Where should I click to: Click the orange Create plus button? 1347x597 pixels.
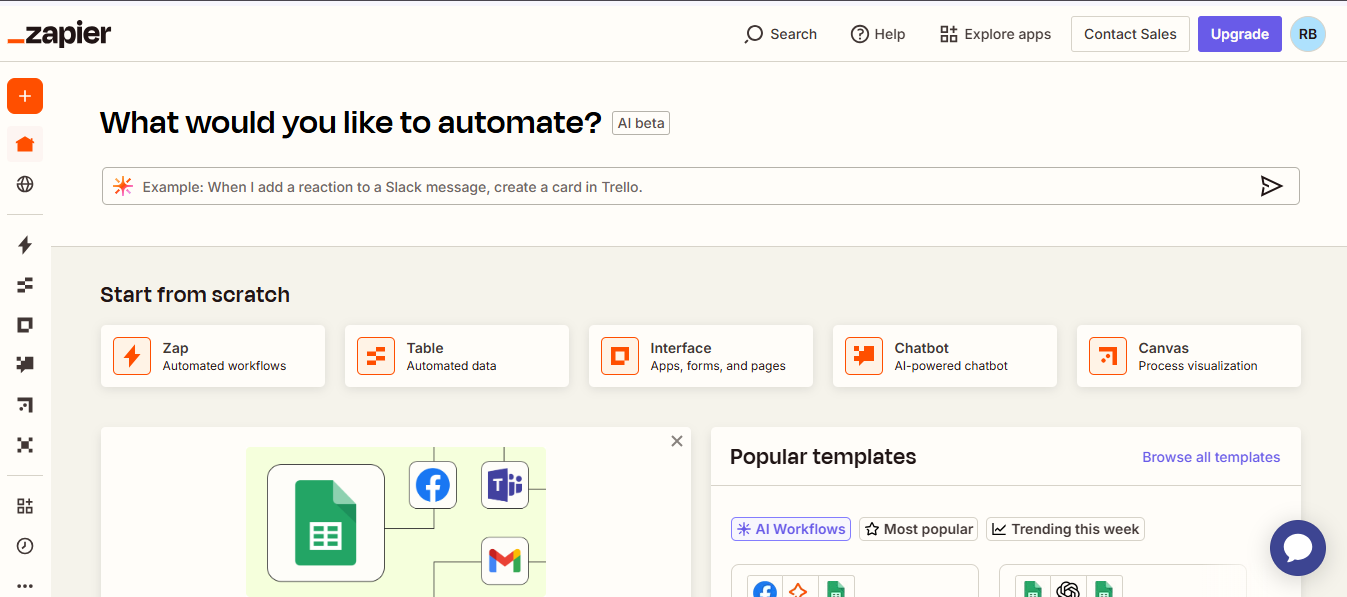(x=25, y=96)
